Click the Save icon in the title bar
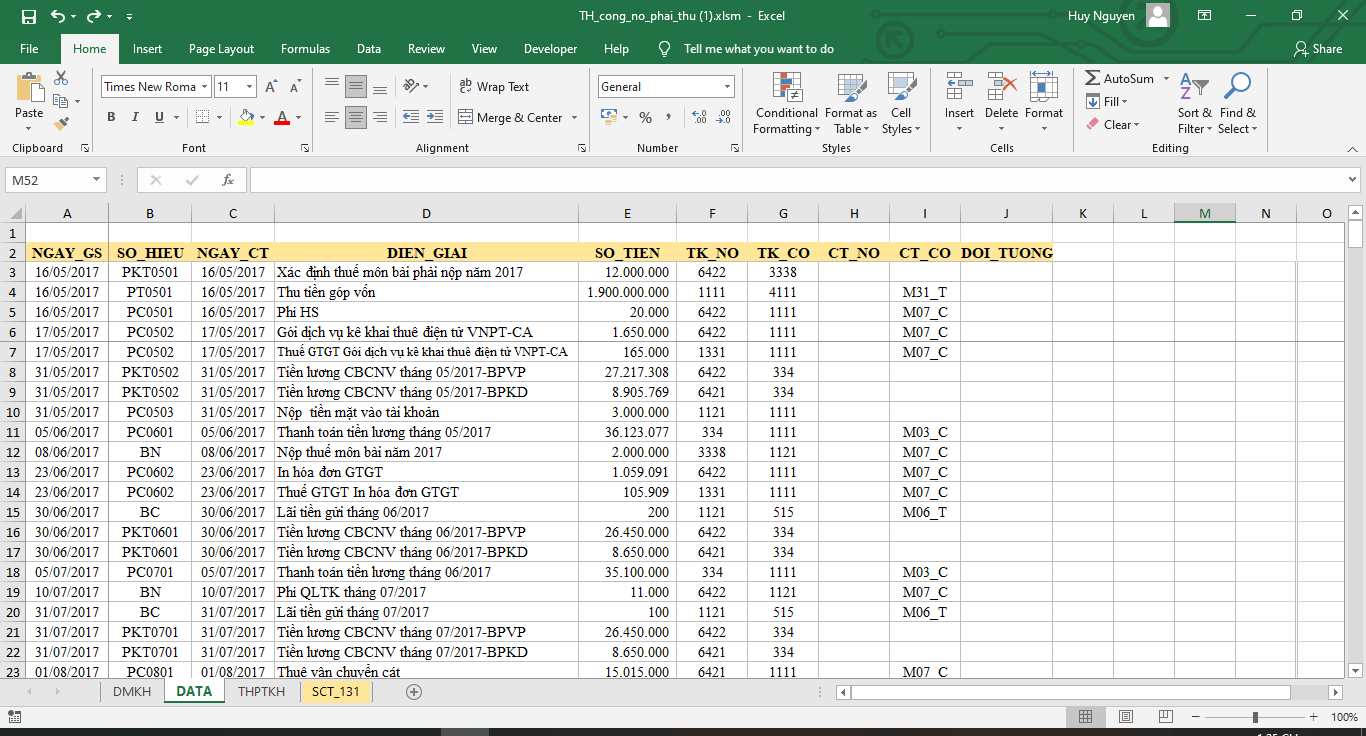 (28, 16)
